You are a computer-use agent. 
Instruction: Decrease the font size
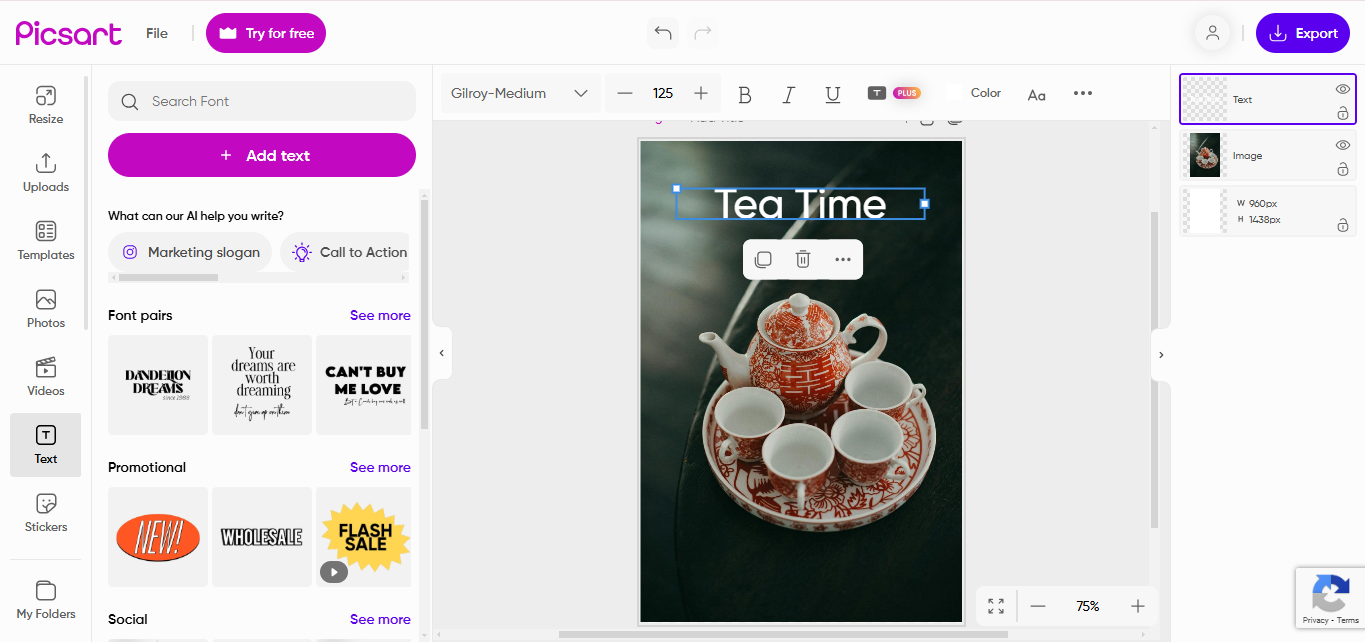tap(625, 93)
